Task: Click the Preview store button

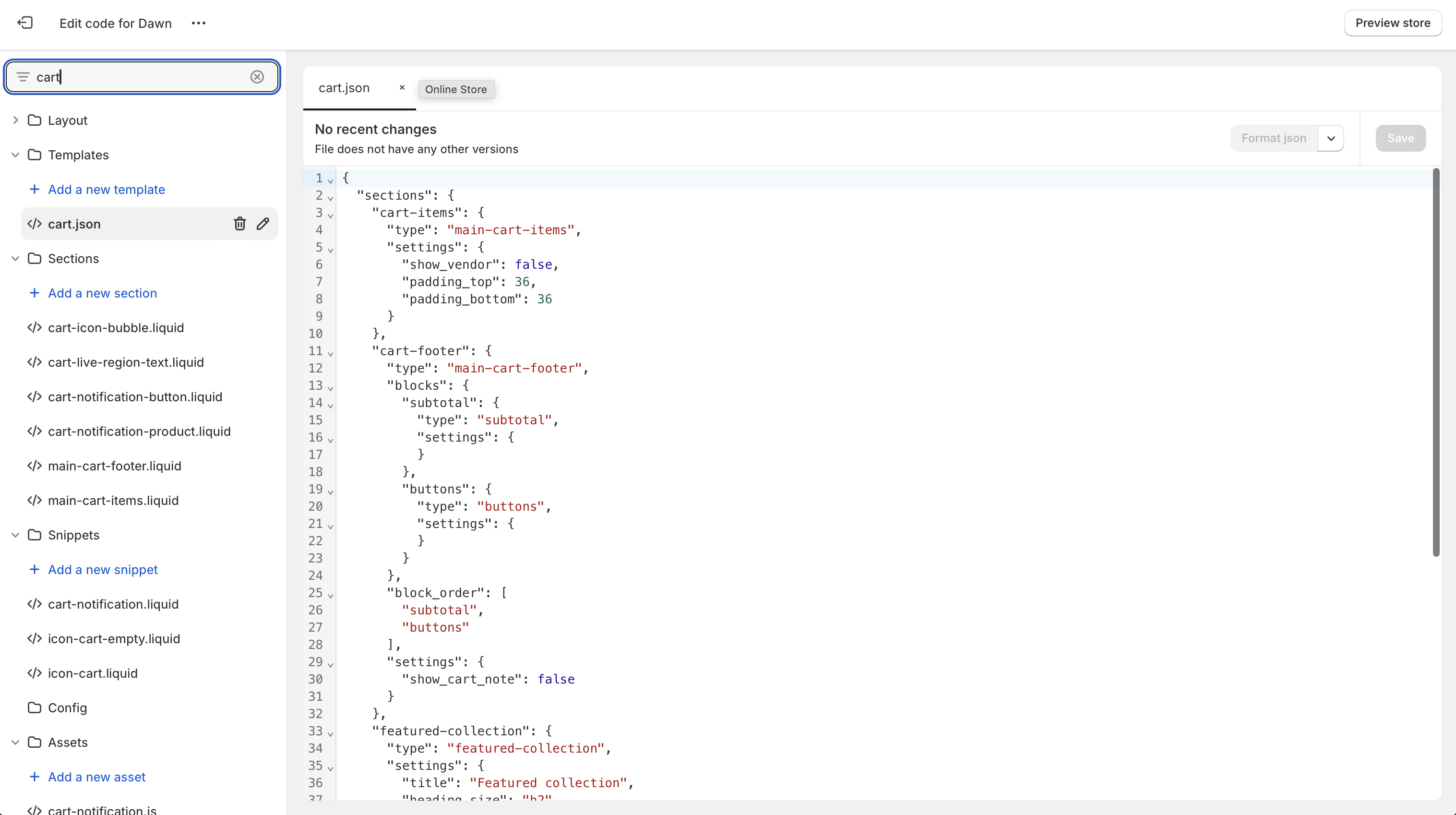Action: [x=1392, y=23]
